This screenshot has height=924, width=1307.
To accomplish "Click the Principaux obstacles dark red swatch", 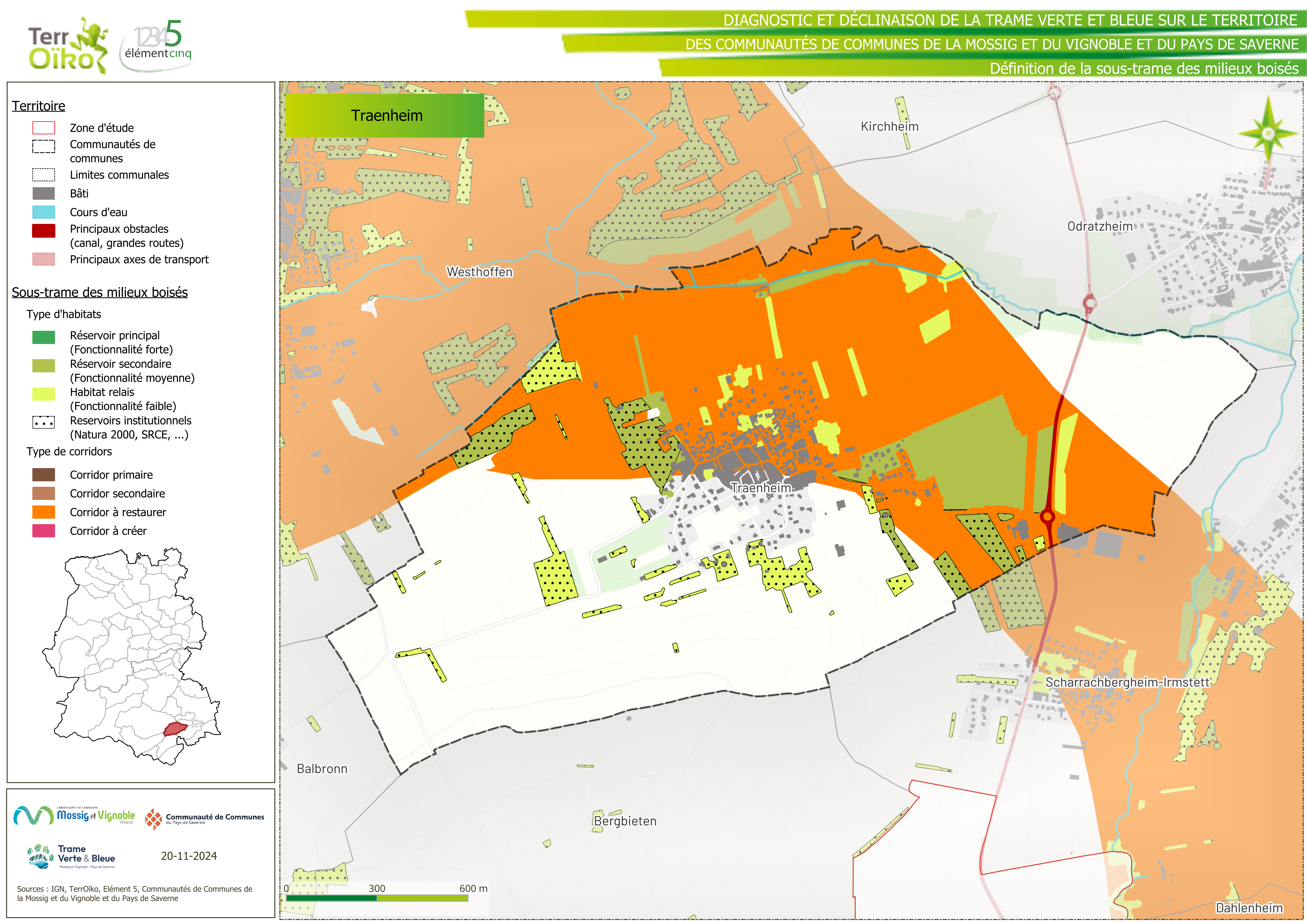I will (x=44, y=230).
